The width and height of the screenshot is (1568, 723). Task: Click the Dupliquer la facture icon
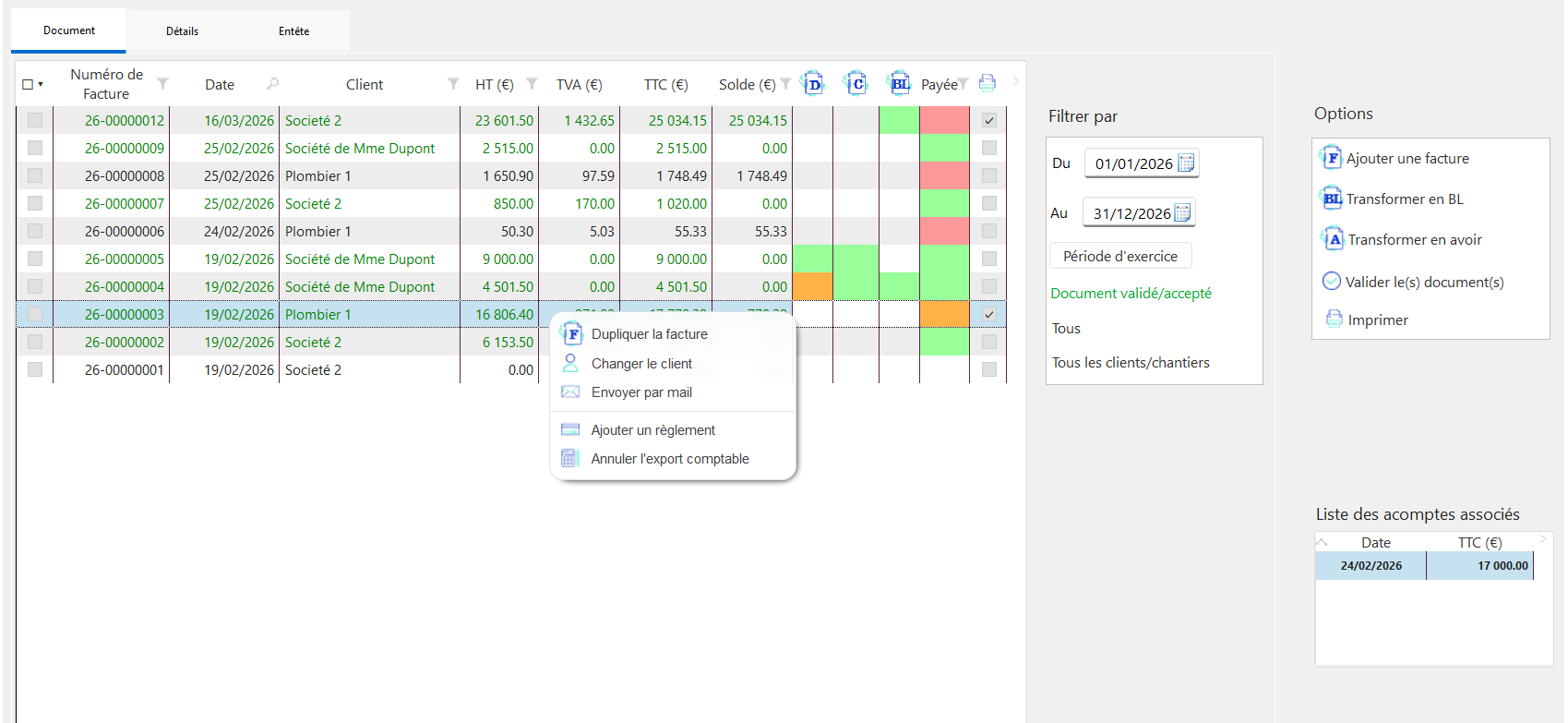(571, 334)
